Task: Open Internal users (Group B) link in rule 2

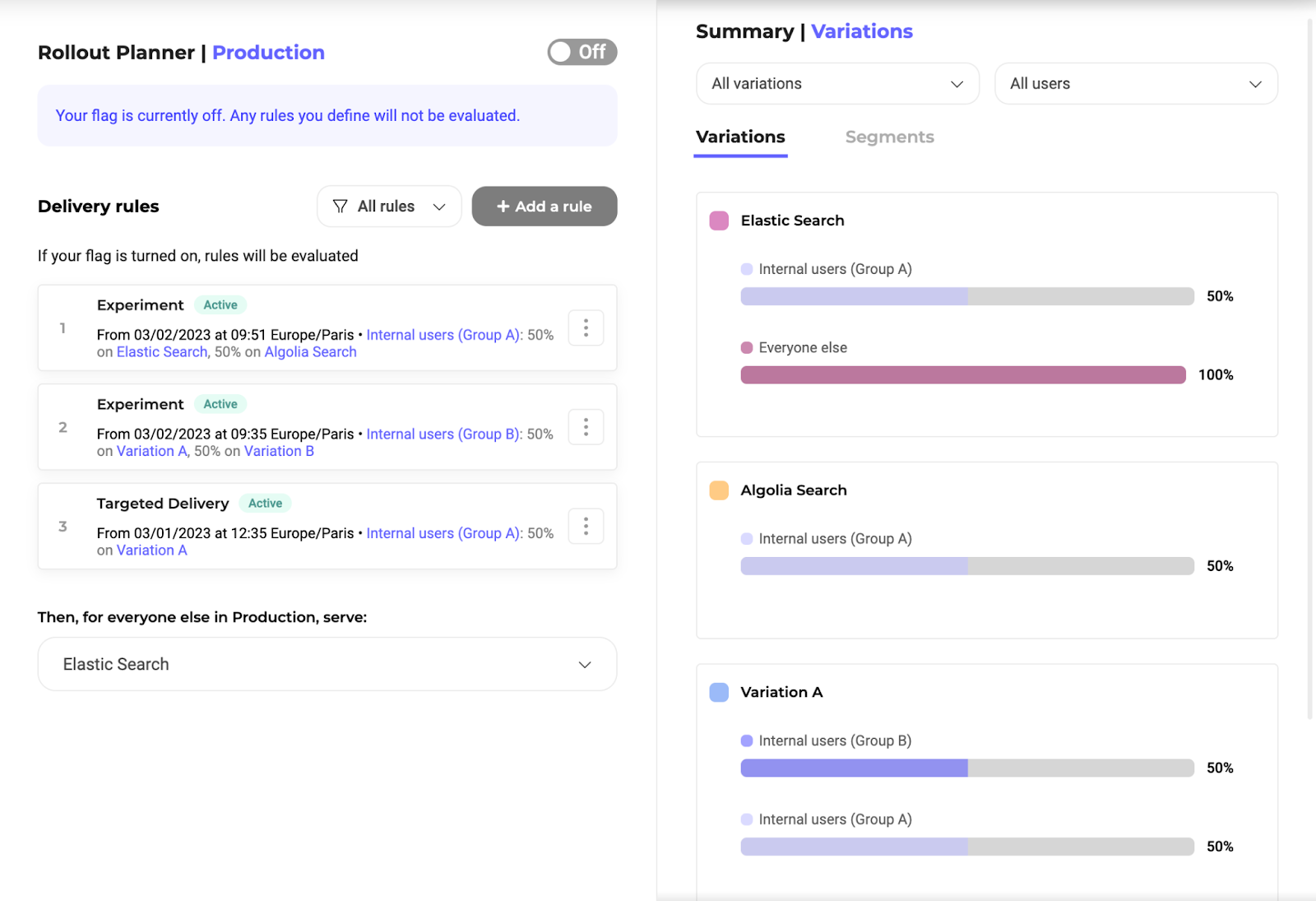Action: coord(443,434)
